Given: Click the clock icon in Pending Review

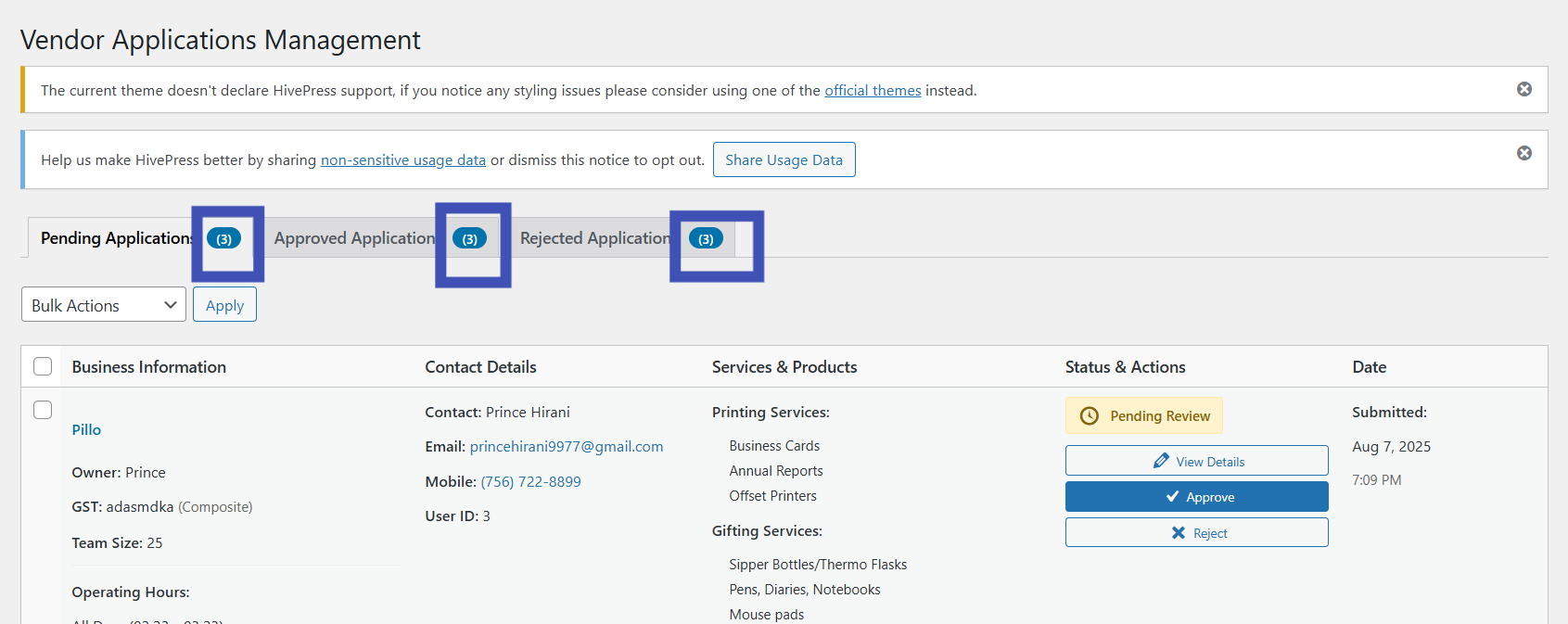Looking at the screenshot, I should [x=1090, y=416].
